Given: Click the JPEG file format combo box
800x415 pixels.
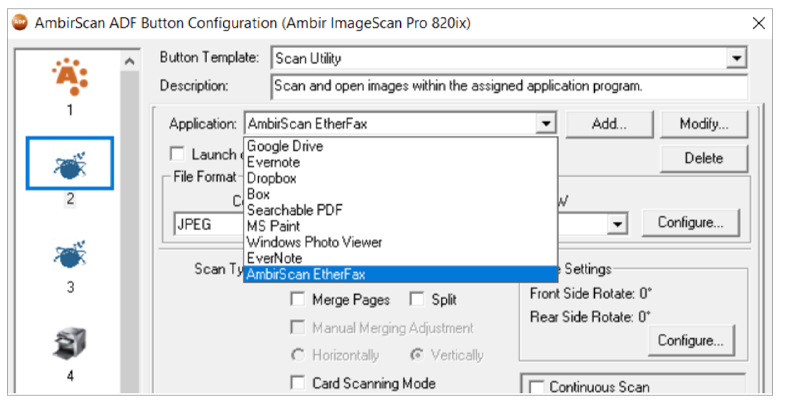Looking at the screenshot, I should (209, 225).
